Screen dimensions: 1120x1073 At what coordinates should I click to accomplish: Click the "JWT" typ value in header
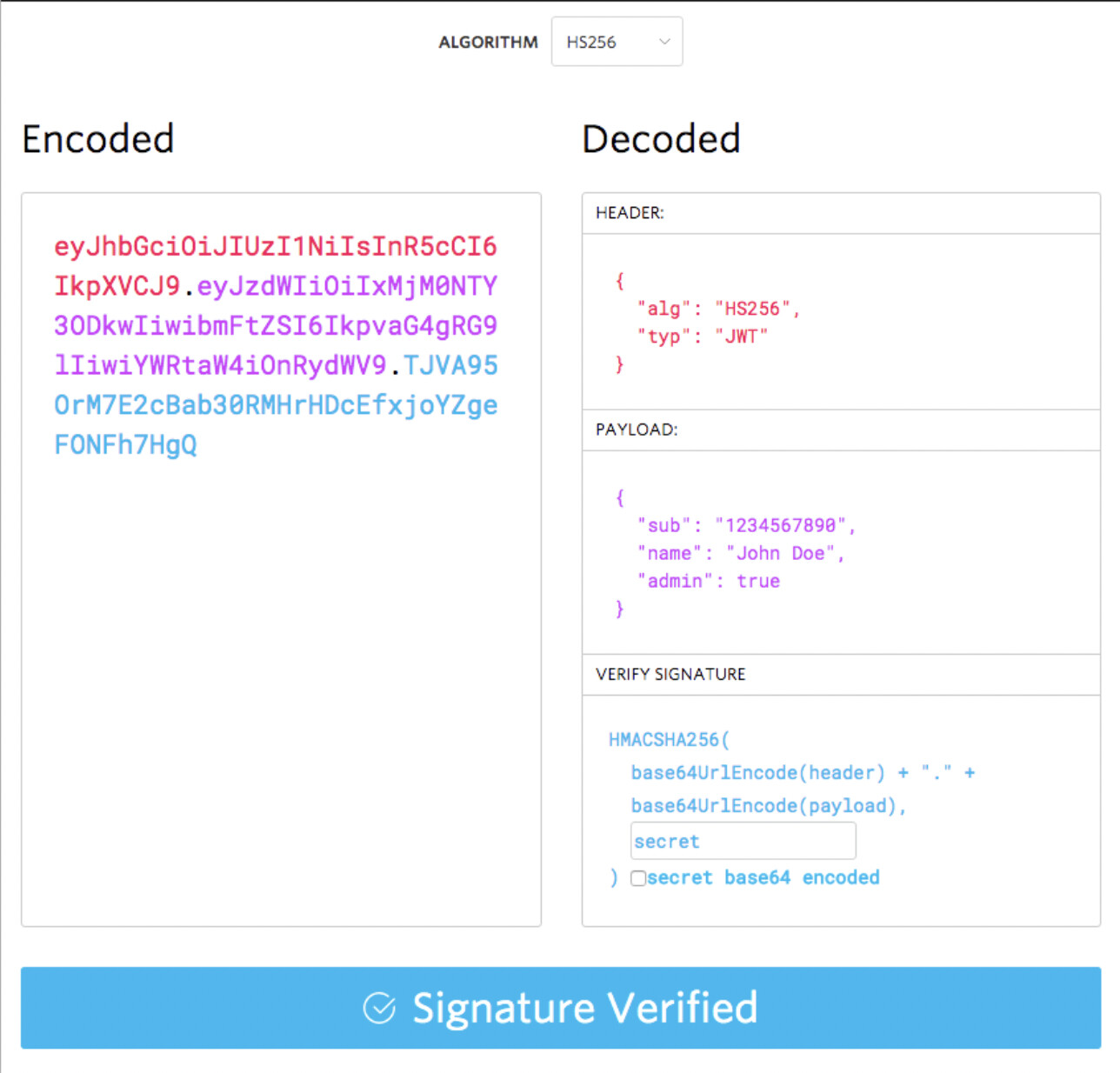741,337
